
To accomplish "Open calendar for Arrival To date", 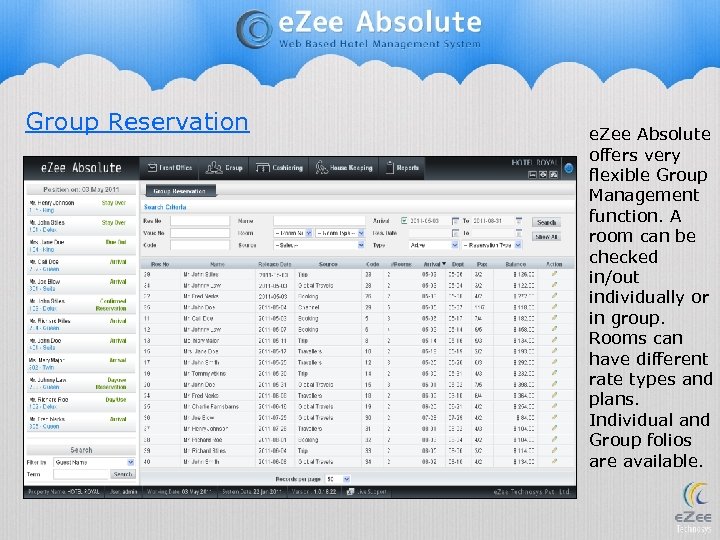I will tap(519, 221).
